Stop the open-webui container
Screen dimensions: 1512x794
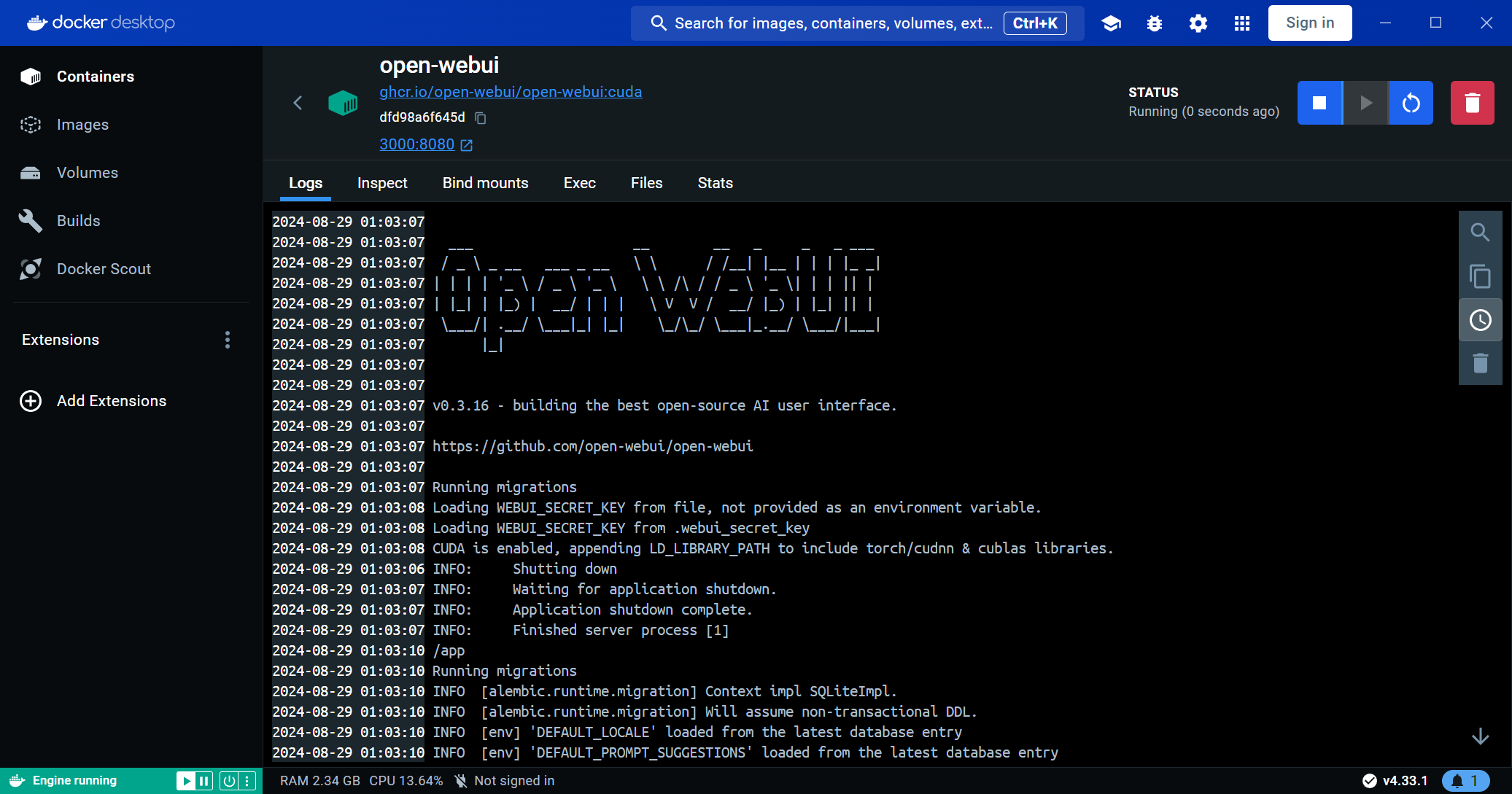point(1319,103)
